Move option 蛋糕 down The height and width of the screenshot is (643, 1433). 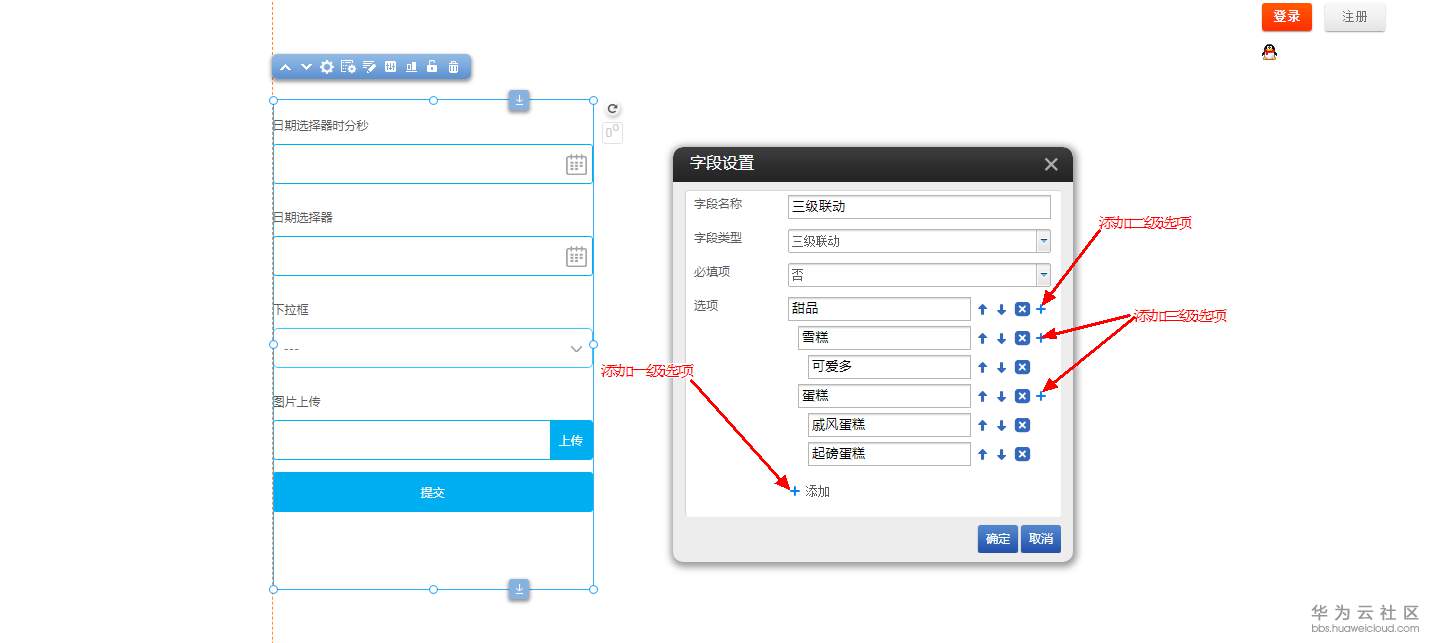1001,396
